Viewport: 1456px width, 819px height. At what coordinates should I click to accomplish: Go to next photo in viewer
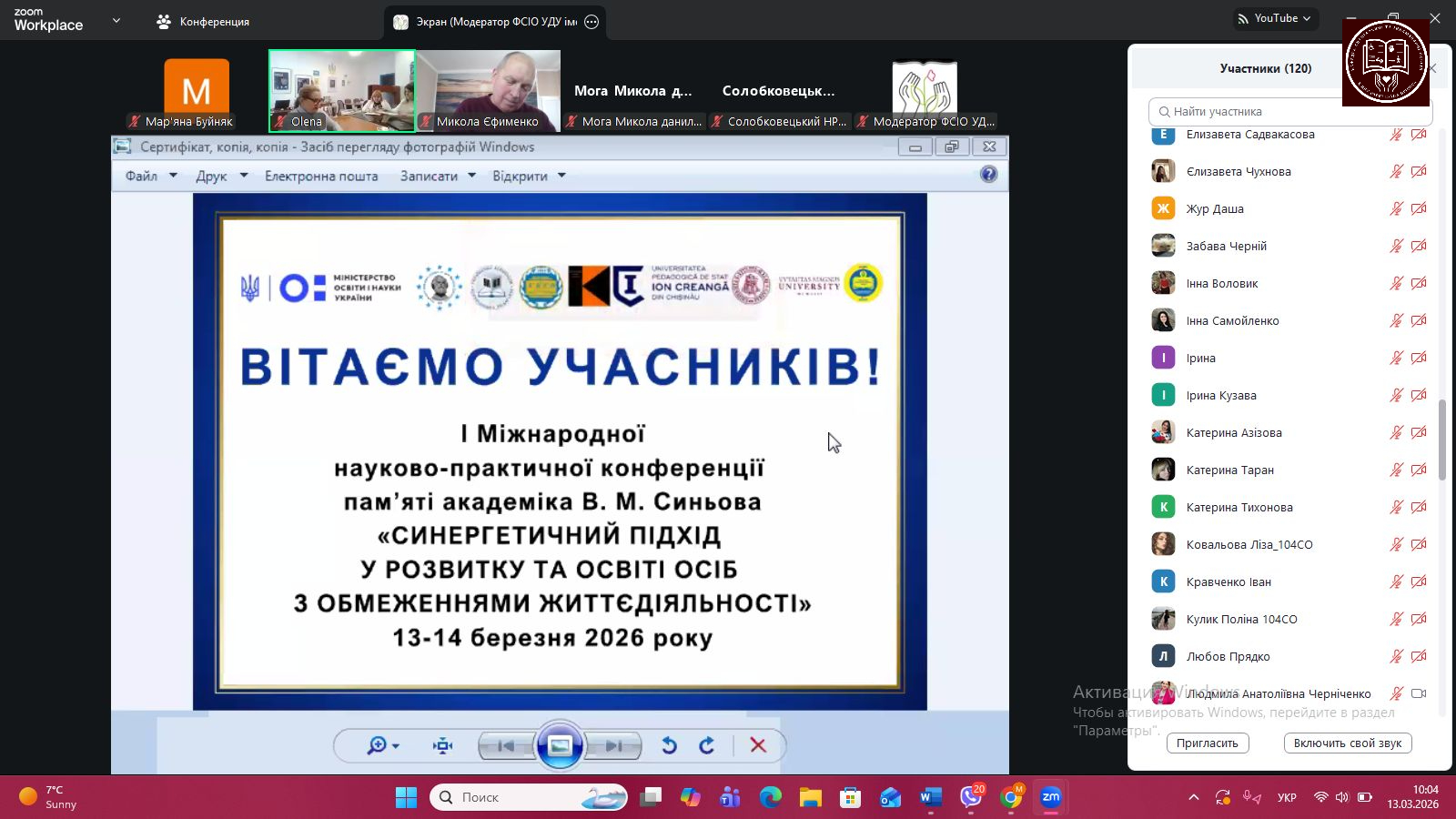pyautogui.click(x=613, y=746)
